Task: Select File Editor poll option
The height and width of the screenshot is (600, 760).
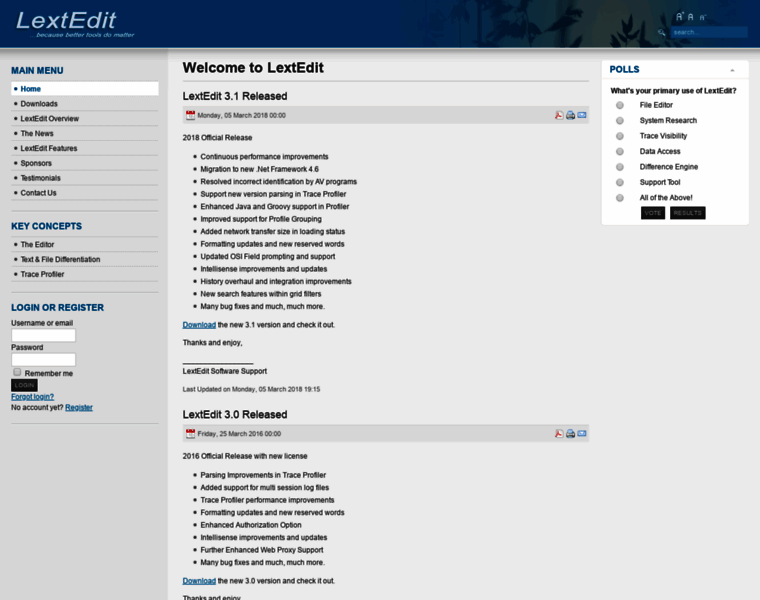Action: coord(619,105)
